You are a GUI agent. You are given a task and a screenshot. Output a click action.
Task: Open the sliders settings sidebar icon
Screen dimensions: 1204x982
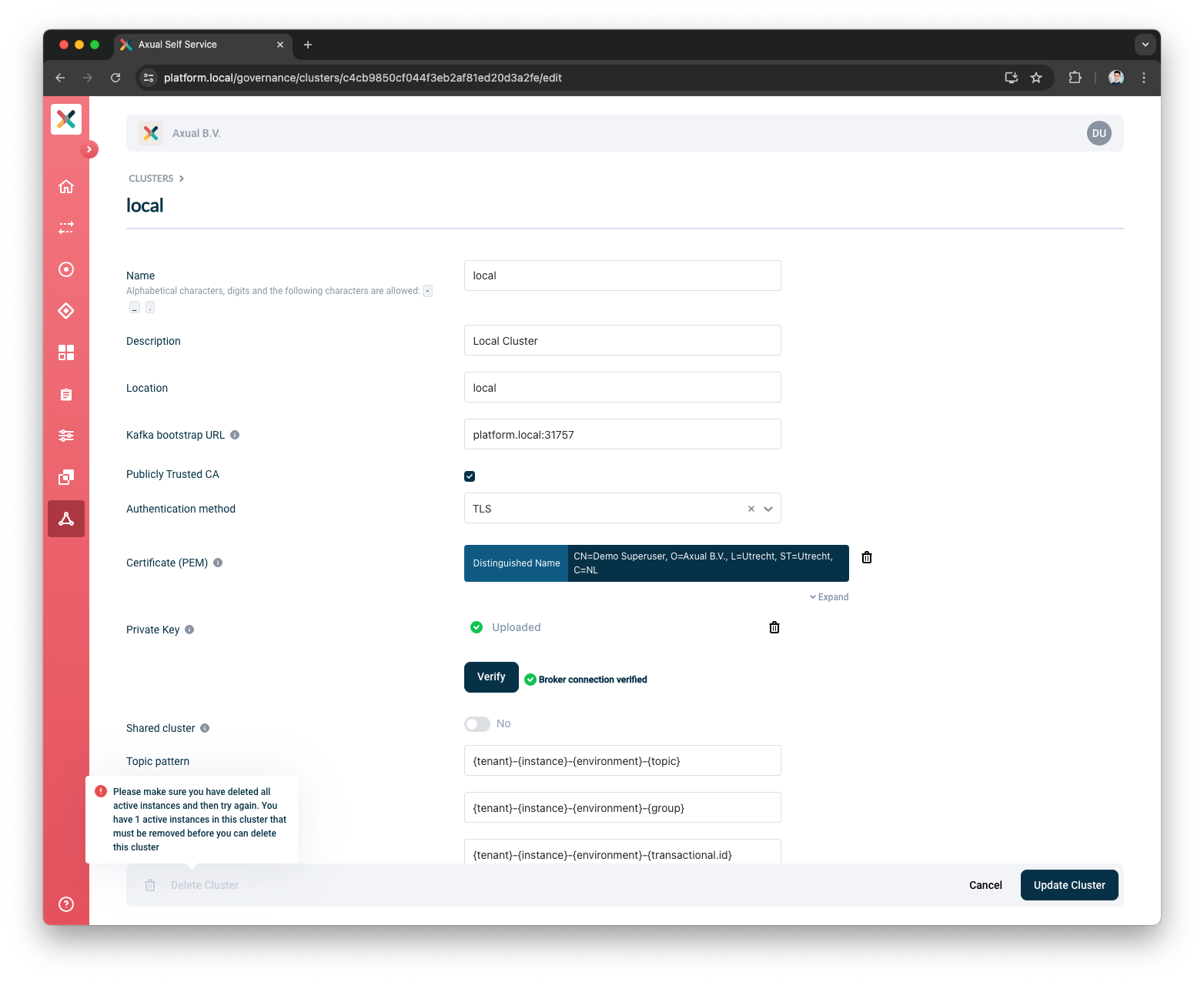tap(66, 436)
